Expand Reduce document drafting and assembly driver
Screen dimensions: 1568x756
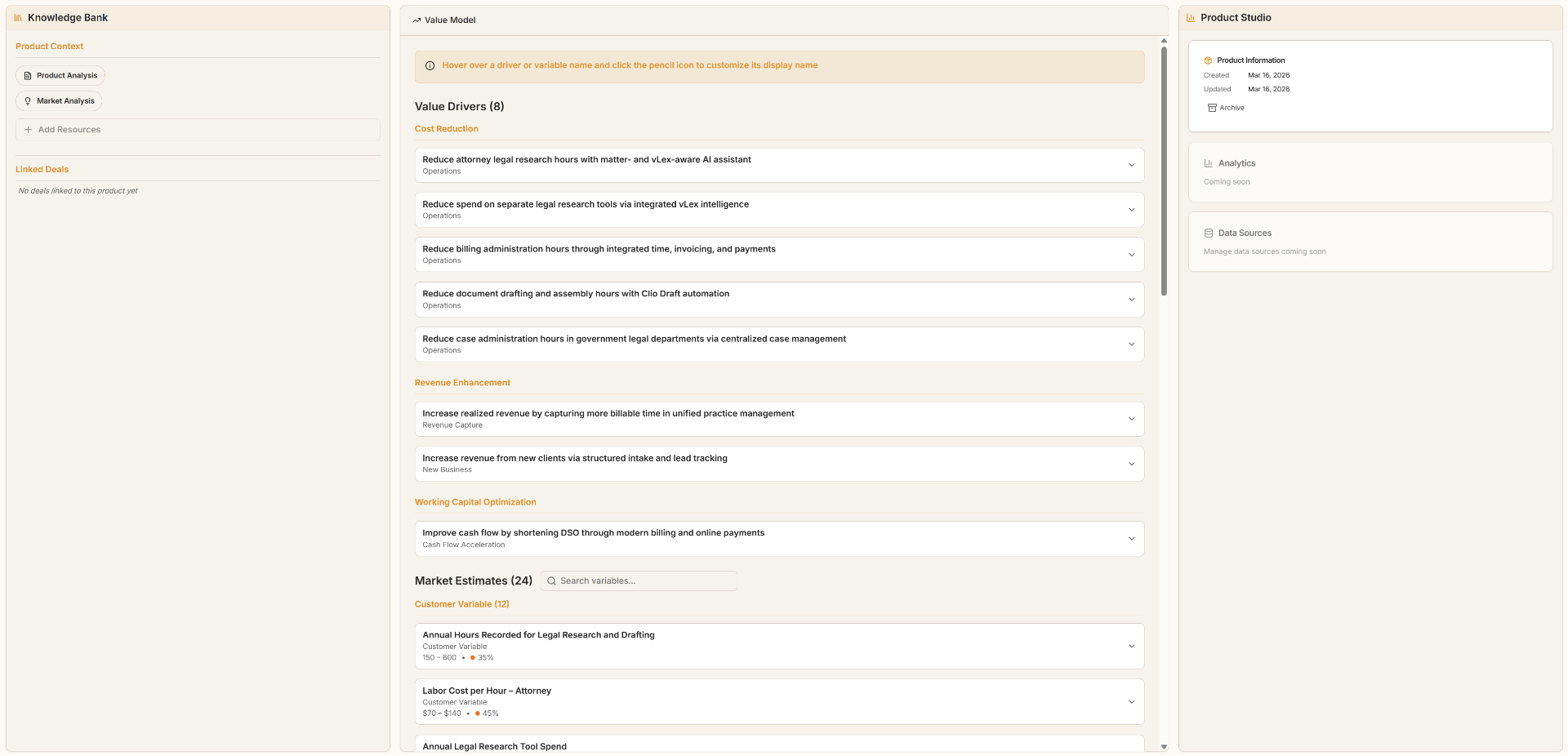[1132, 300]
